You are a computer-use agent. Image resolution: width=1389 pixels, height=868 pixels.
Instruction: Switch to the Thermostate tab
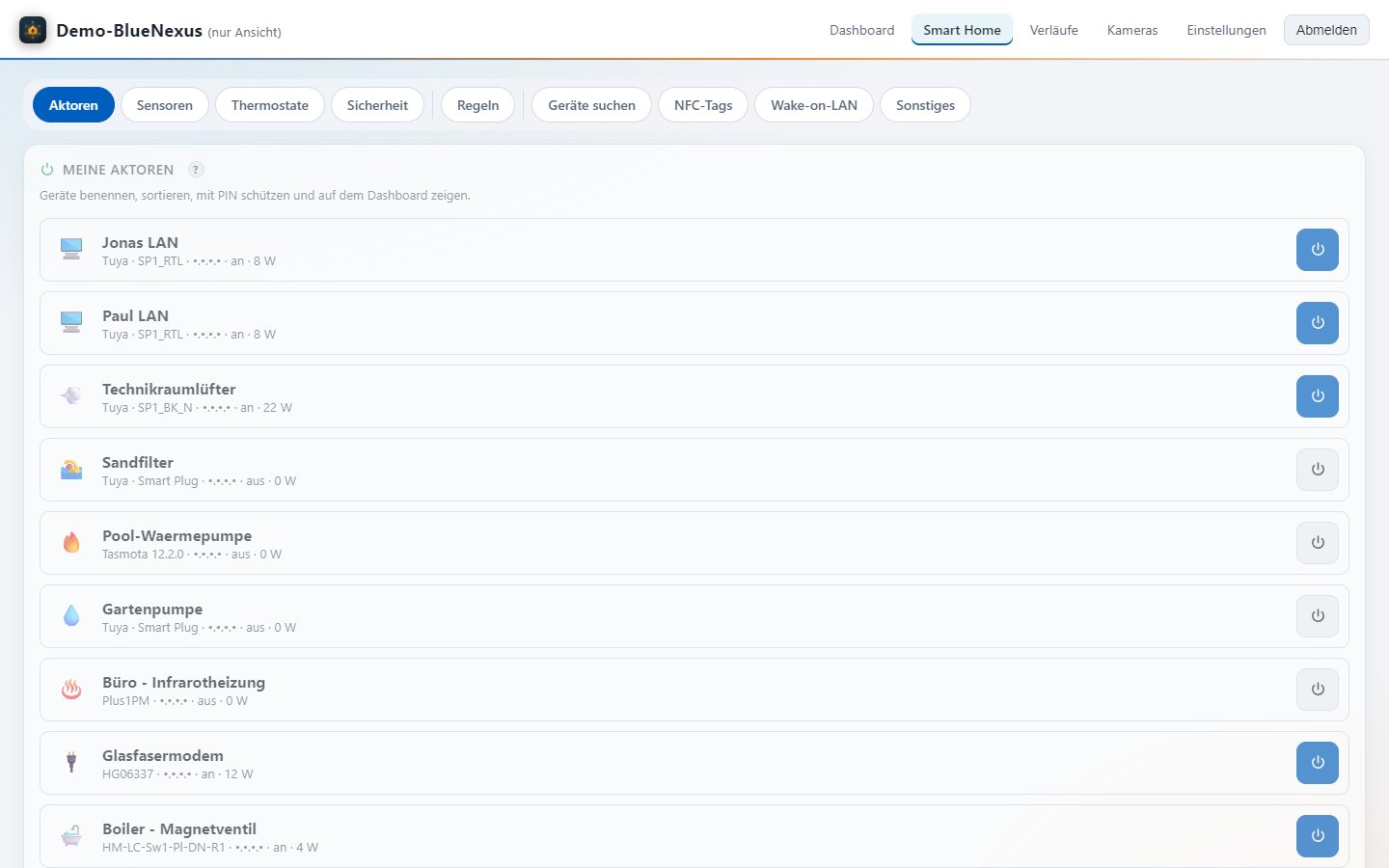270,105
